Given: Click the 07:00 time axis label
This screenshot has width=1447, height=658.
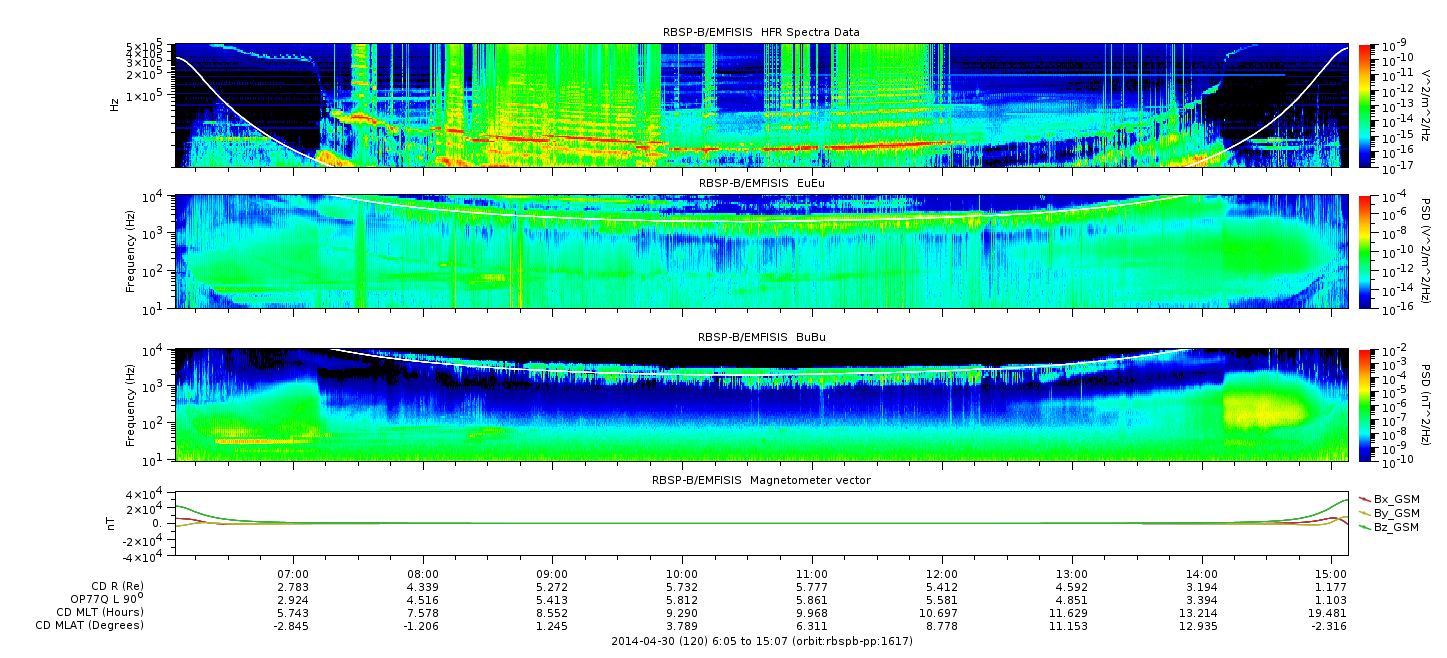Looking at the screenshot, I should point(293,575).
